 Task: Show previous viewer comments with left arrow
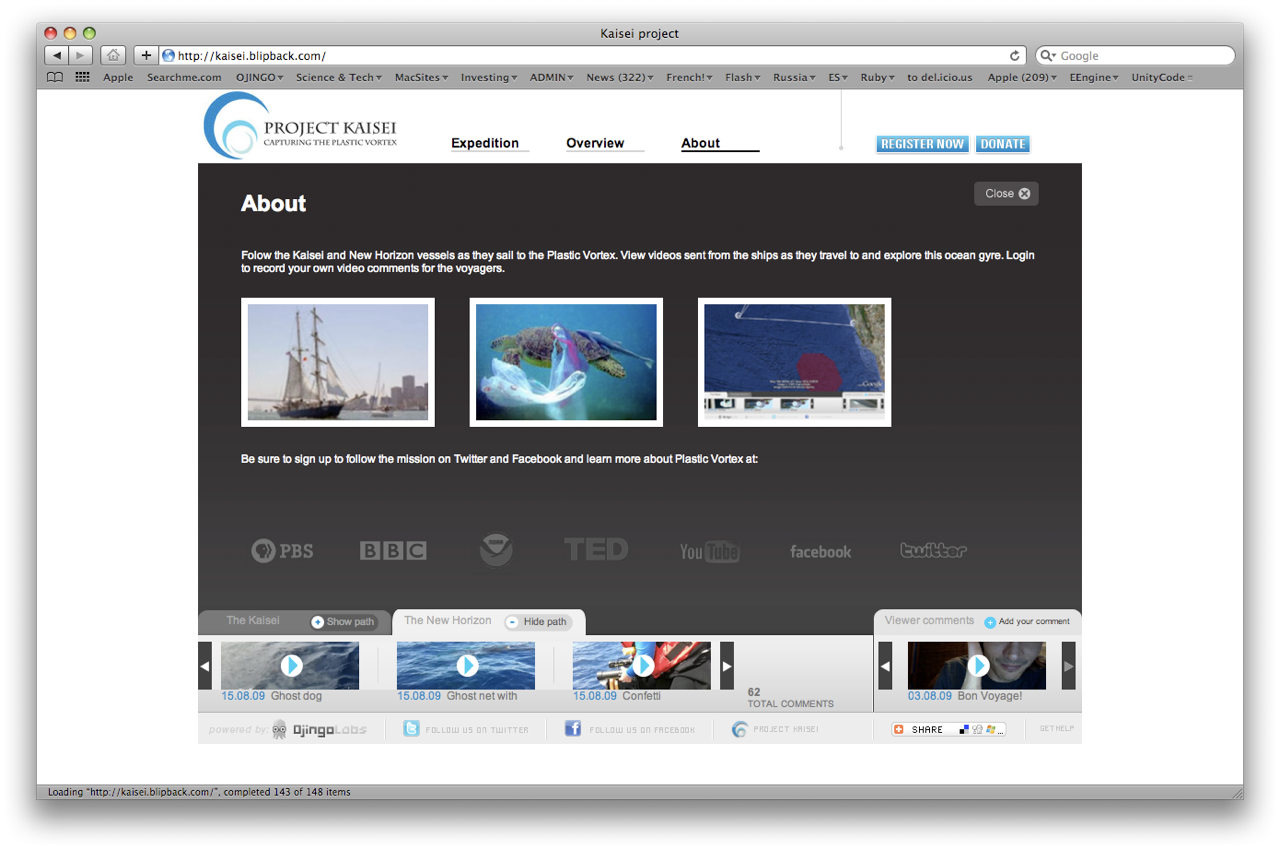(885, 666)
